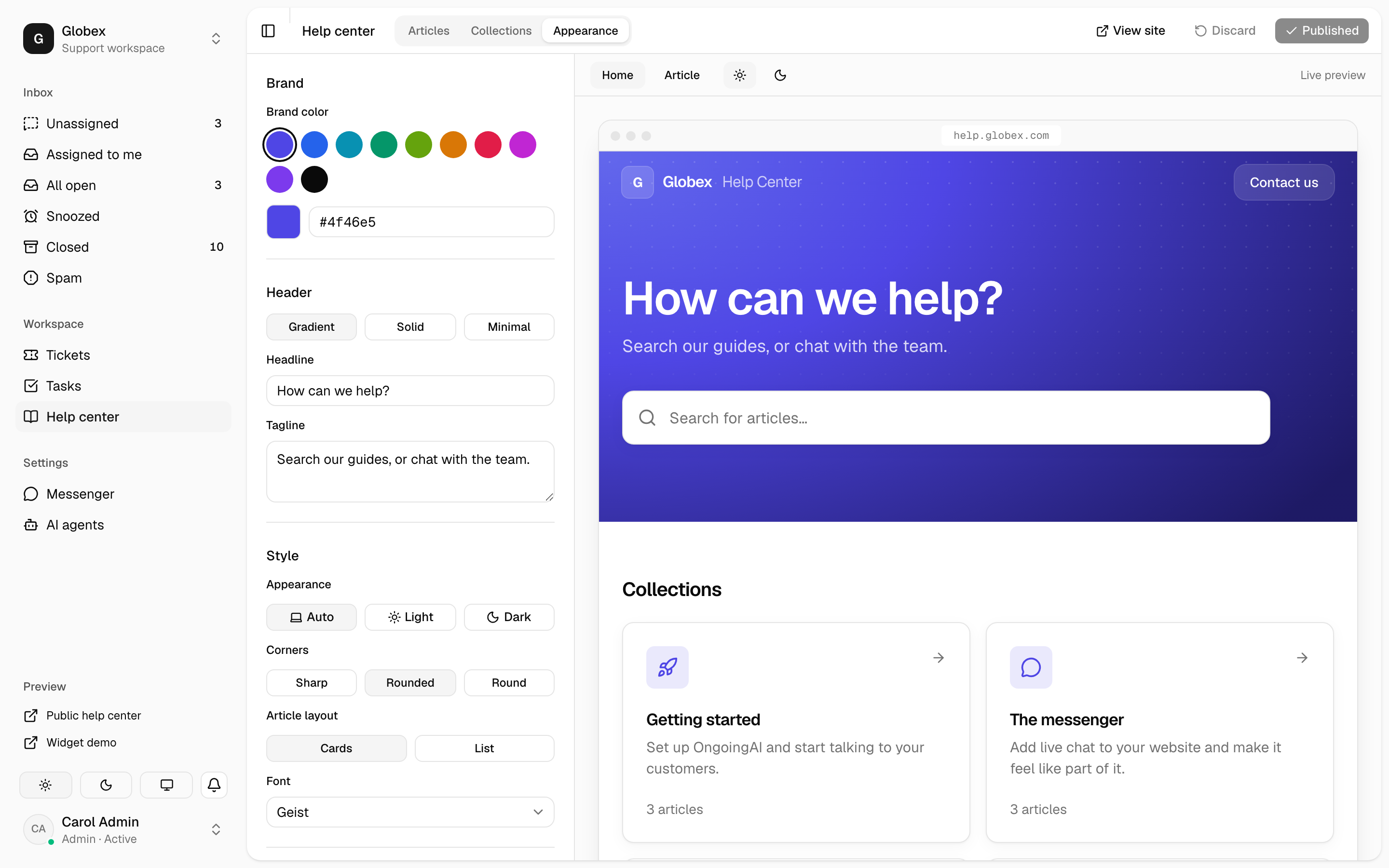Screen dimensions: 1389x868
Task: Select the Solid header style
Action: point(410,326)
